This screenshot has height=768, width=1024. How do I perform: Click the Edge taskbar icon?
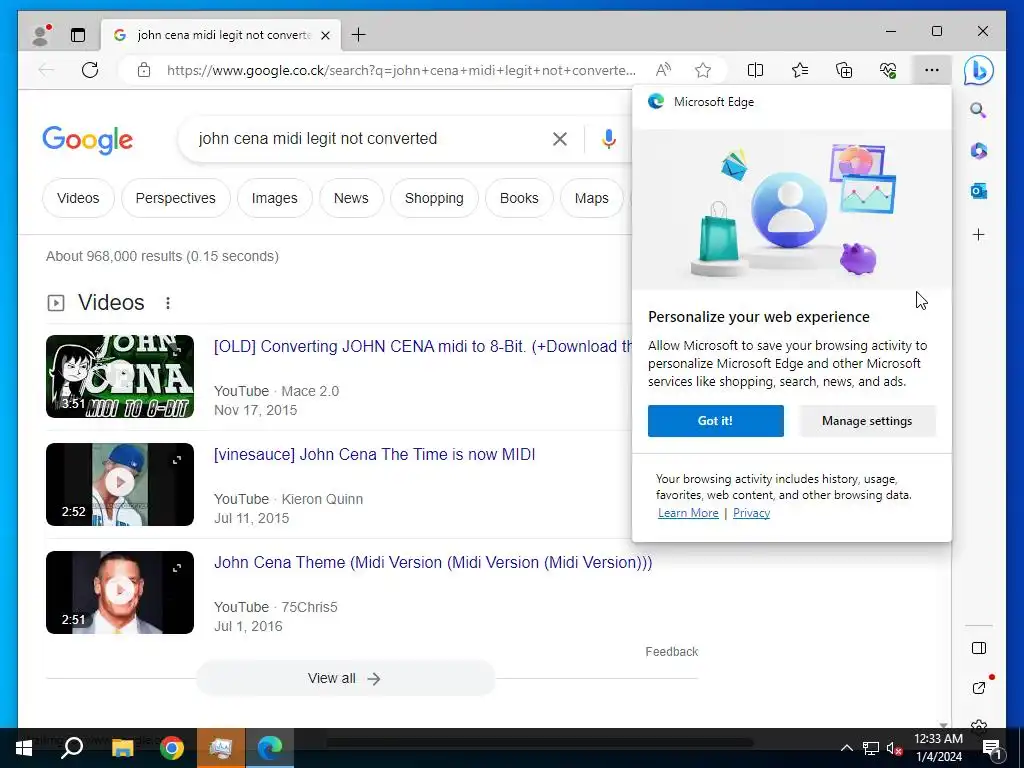pos(270,748)
